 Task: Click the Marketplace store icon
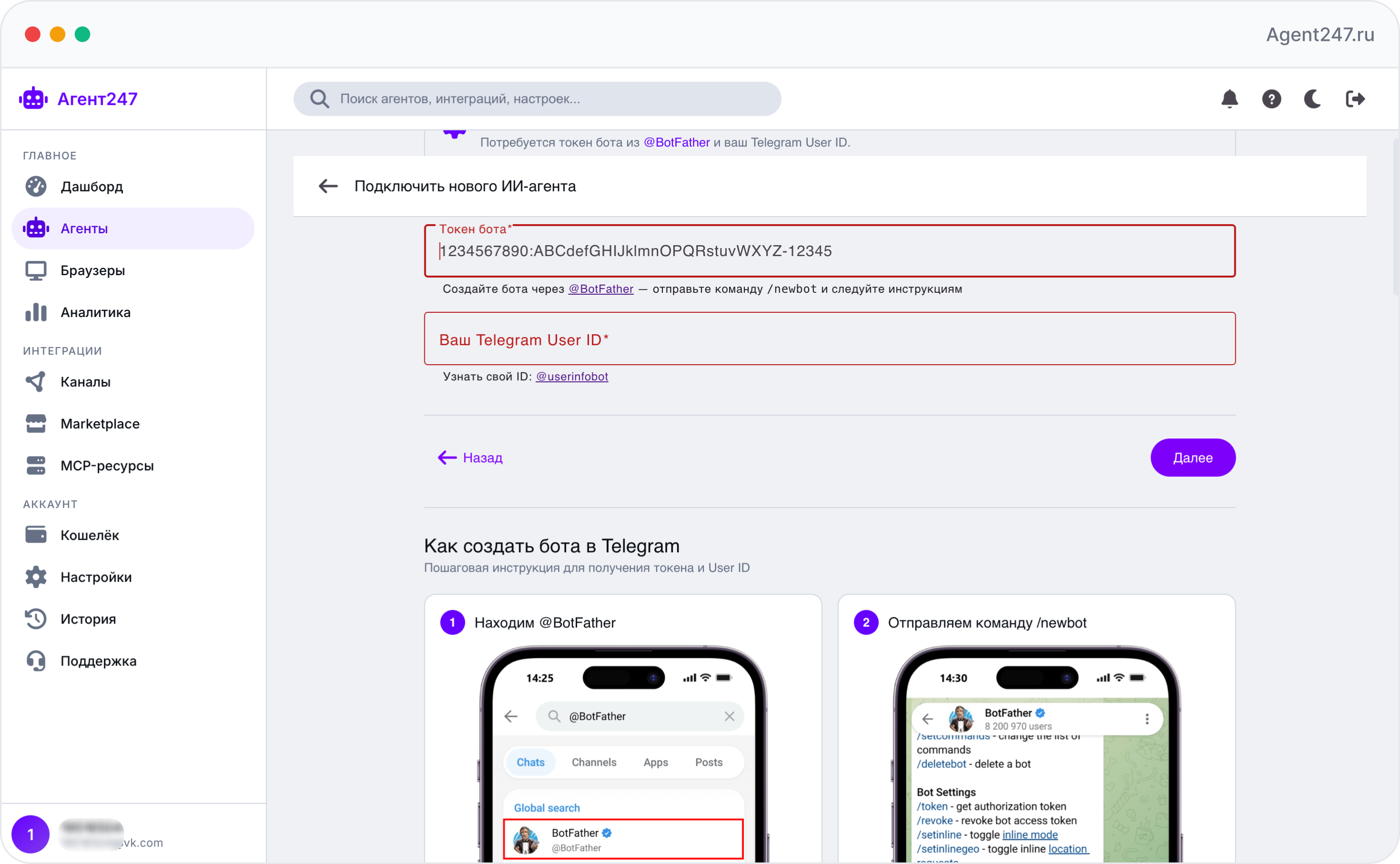36,423
